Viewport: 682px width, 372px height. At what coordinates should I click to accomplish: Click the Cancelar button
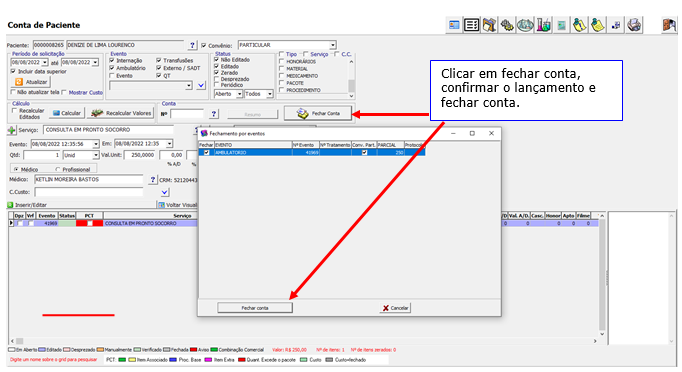click(395, 308)
